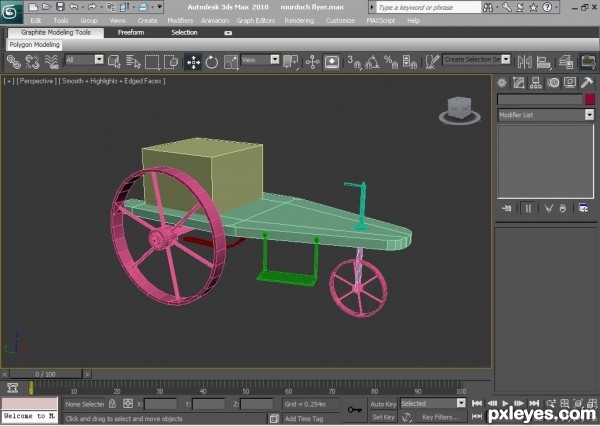The image size is (600, 427).
Task: Open the MAXScript menu
Action: click(381, 21)
